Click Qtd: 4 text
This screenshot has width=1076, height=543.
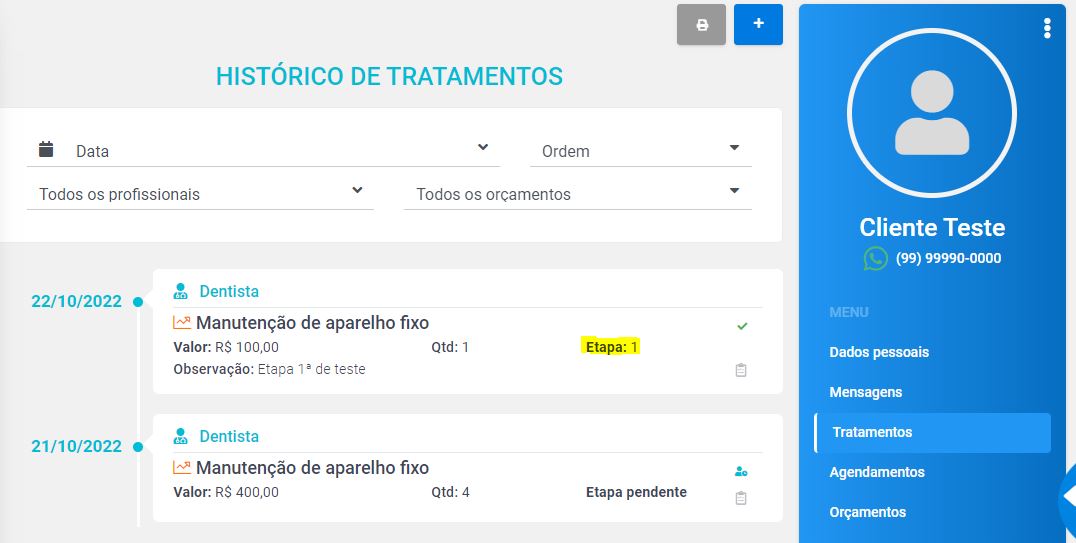tap(450, 492)
